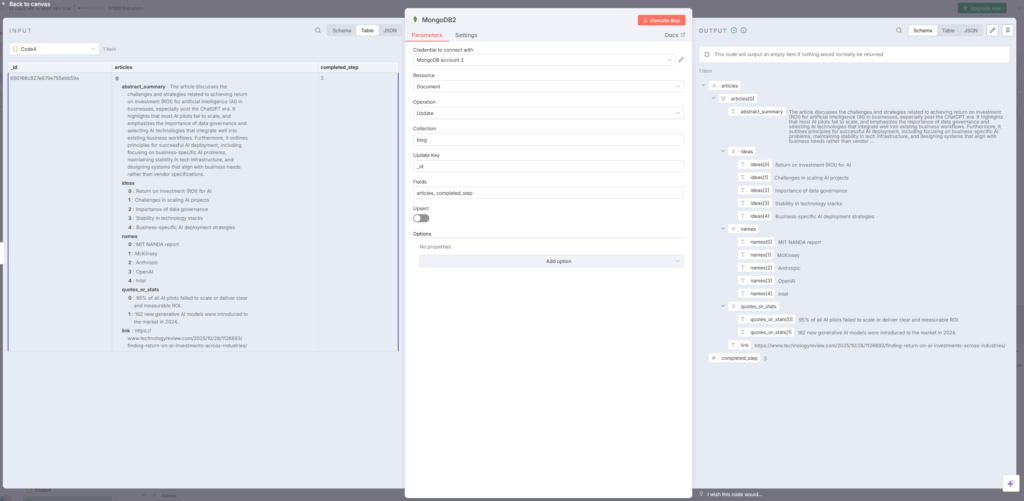This screenshot has height=501, width=1024.
Task: Click the pin data icon in Output
Action: click(x=1008, y=31)
